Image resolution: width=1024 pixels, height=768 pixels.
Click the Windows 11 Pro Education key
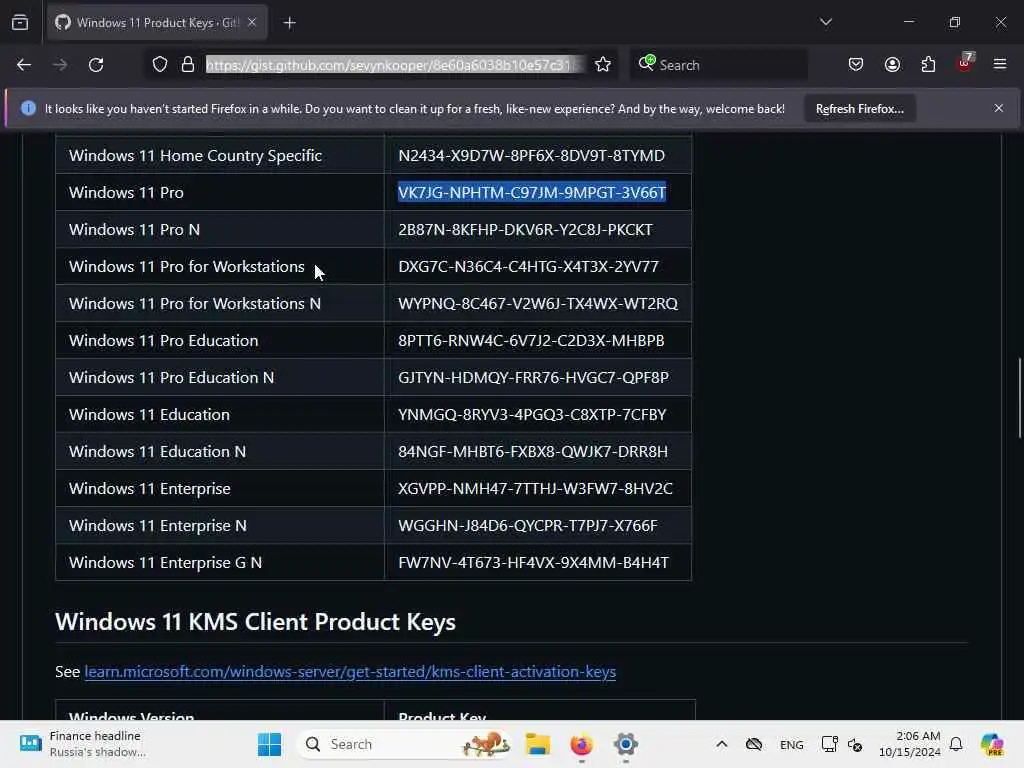click(x=531, y=341)
